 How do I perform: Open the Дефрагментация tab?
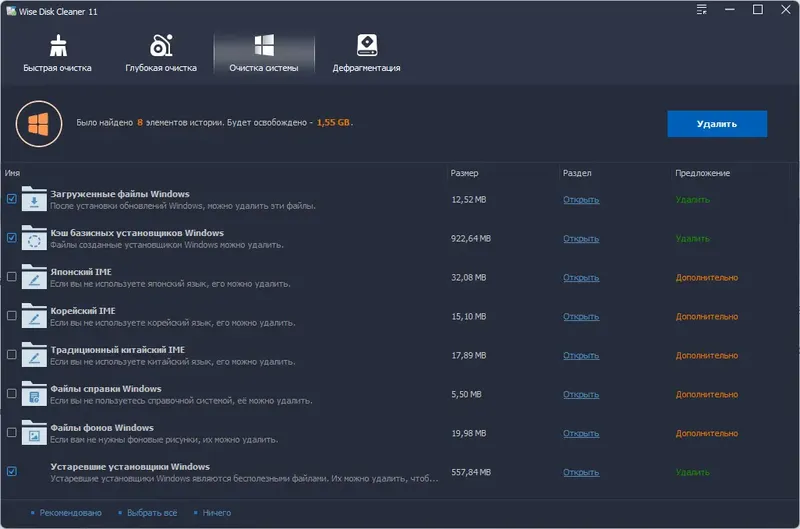coord(366,54)
